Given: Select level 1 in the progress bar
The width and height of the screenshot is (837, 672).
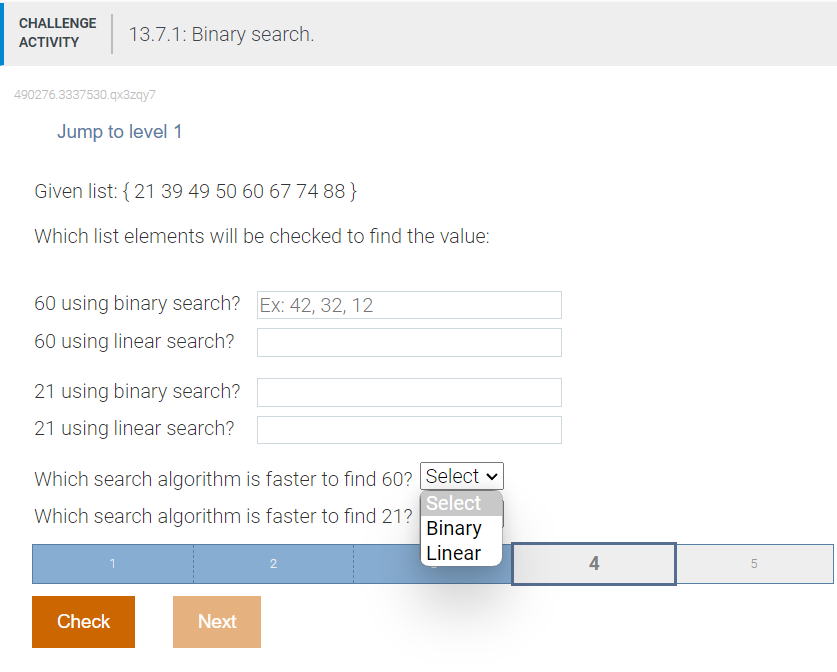Looking at the screenshot, I should (112, 563).
